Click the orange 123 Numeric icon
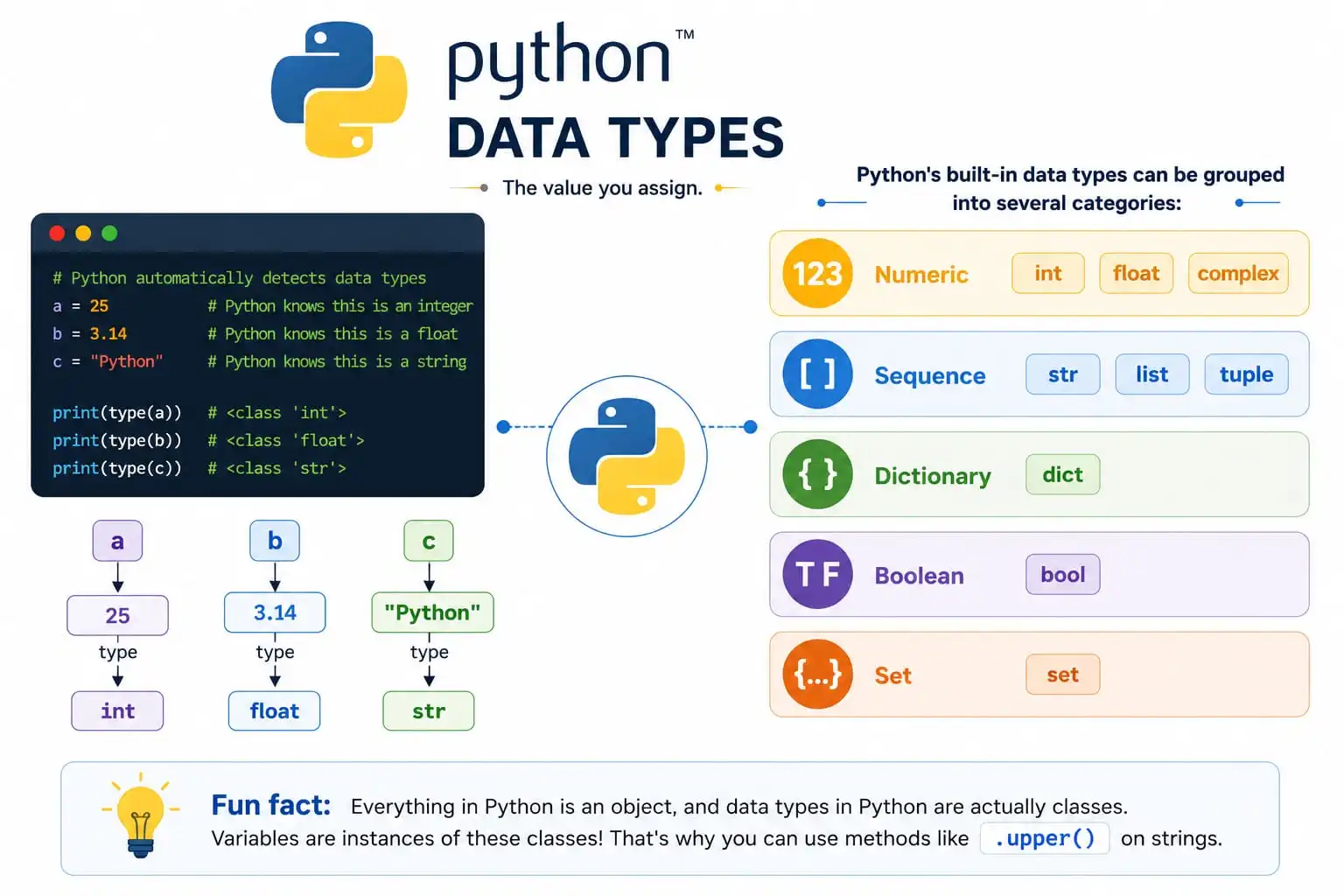The width and height of the screenshot is (1344, 896). [817, 273]
